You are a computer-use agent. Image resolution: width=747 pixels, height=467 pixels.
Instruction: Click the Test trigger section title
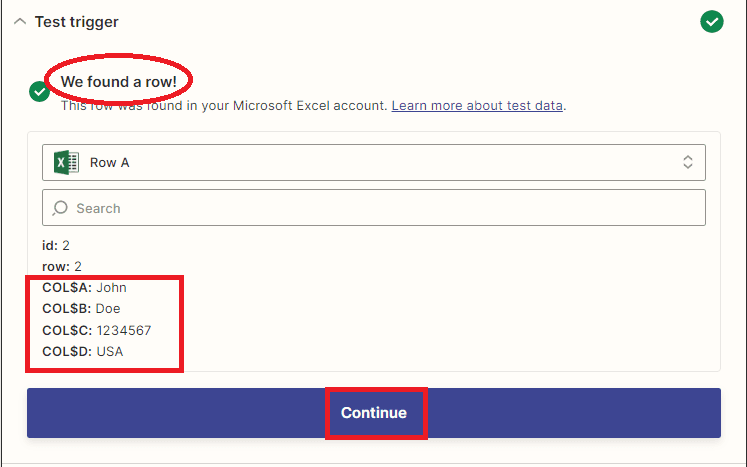pos(76,21)
